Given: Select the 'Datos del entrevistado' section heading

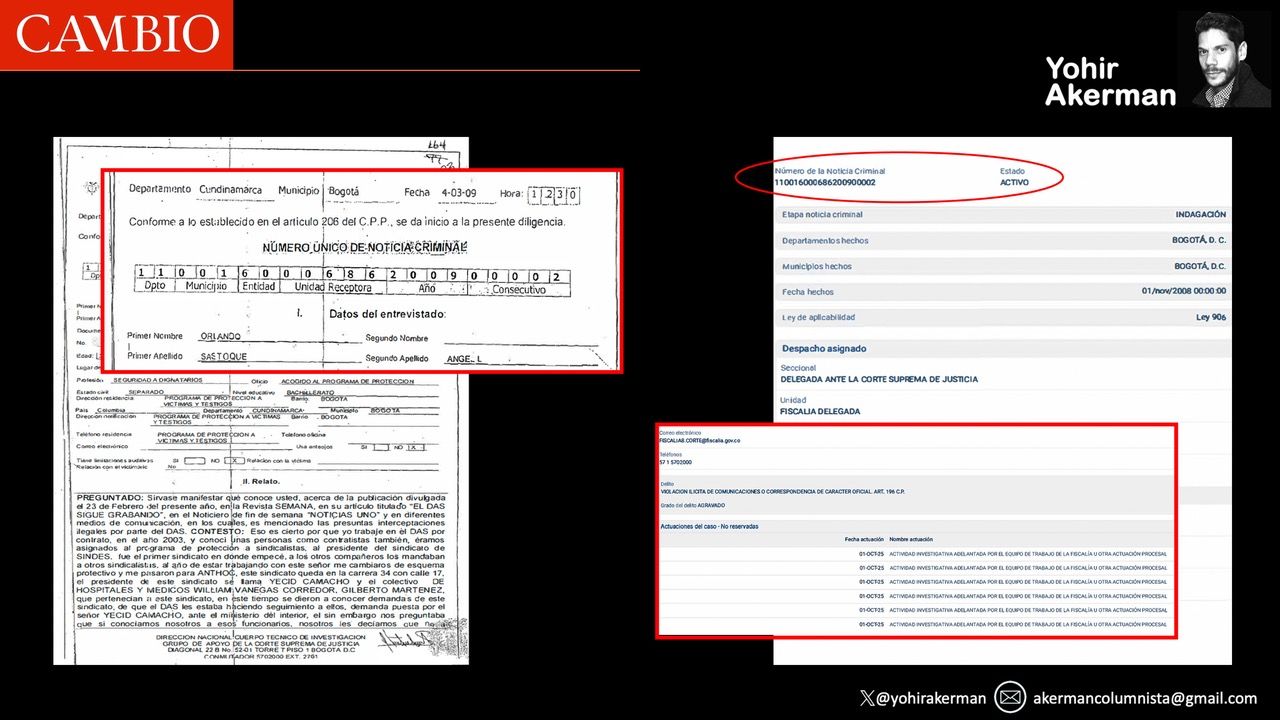Looking at the screenshot, I should point(387,314).
